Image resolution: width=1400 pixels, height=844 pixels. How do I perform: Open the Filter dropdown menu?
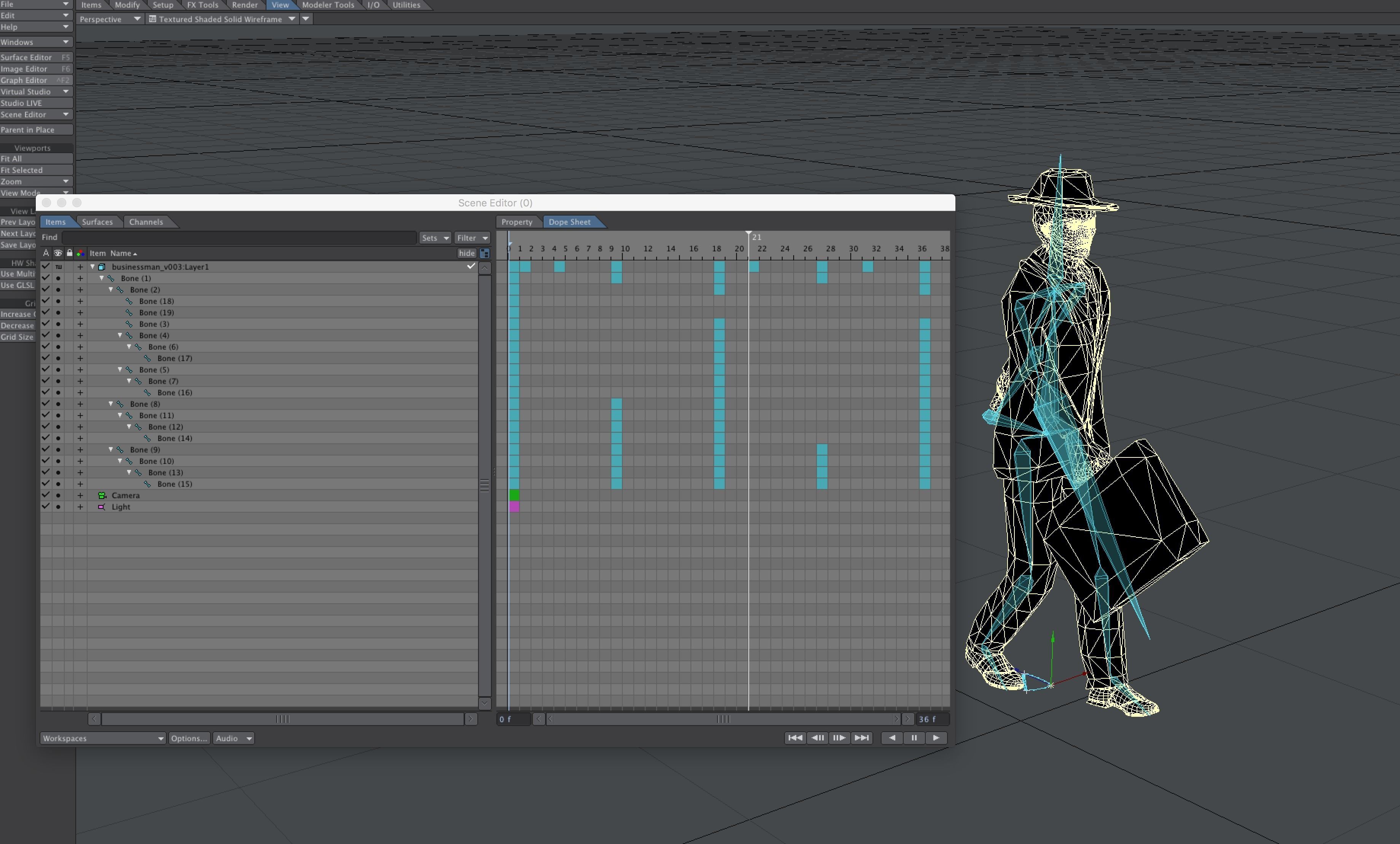coord(472,238)
